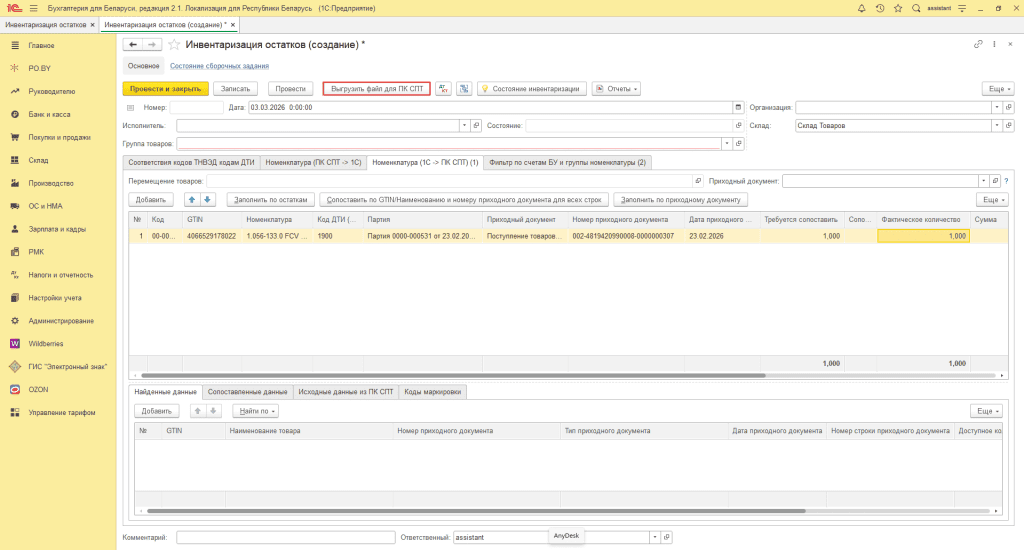Click into the Комментарий input field
The height and width of the screenshot is (550, 1024).
[285, 537]
